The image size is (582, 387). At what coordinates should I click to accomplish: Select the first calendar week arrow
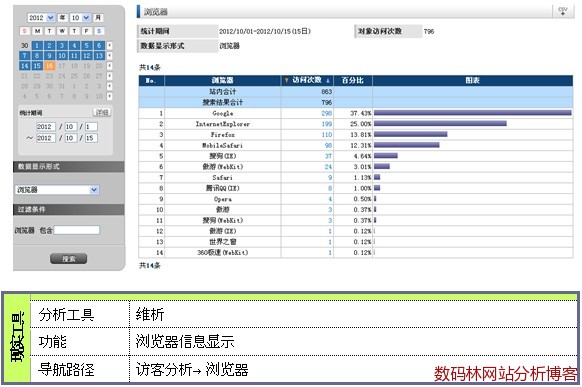(x=109, y=45)
